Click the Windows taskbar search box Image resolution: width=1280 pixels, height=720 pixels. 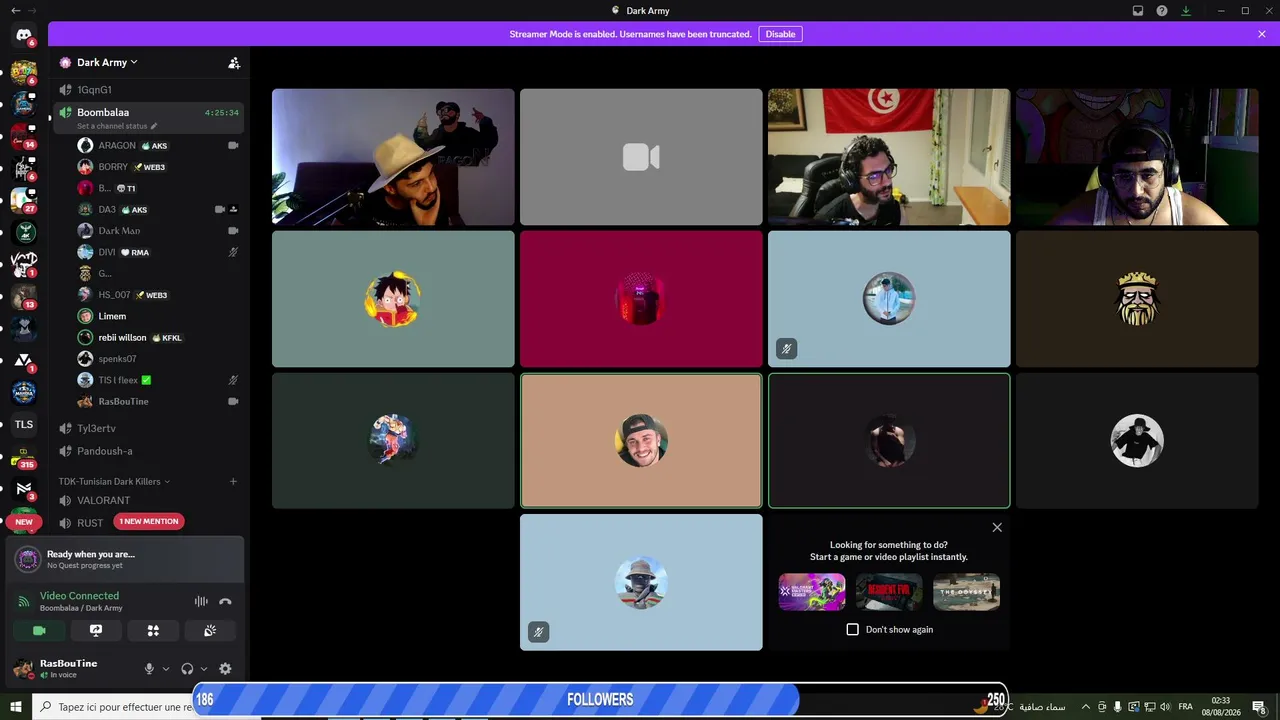pos(115,707)
